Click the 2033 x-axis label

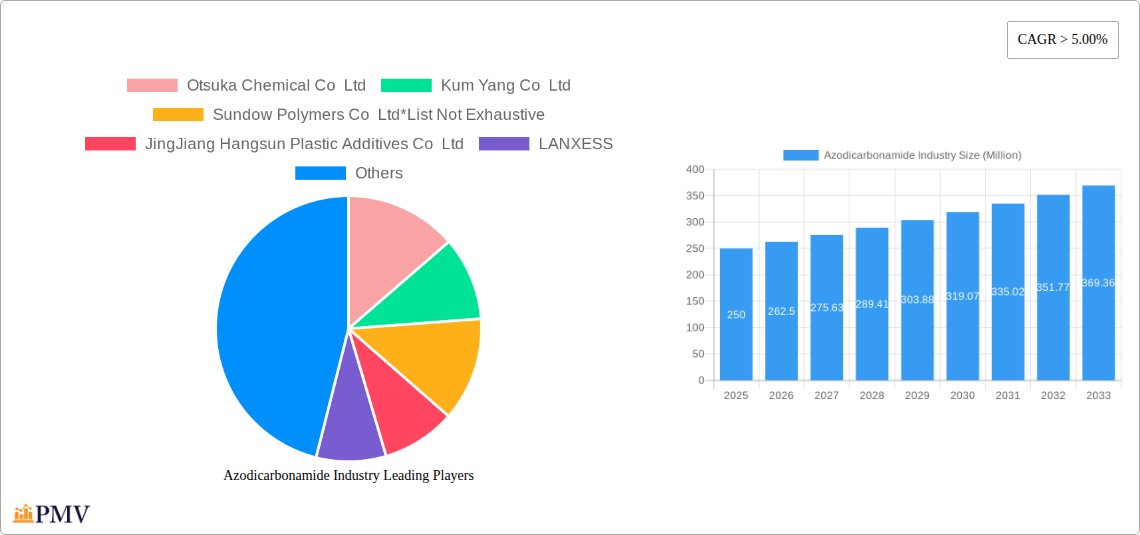click(x=1099, y=395)
